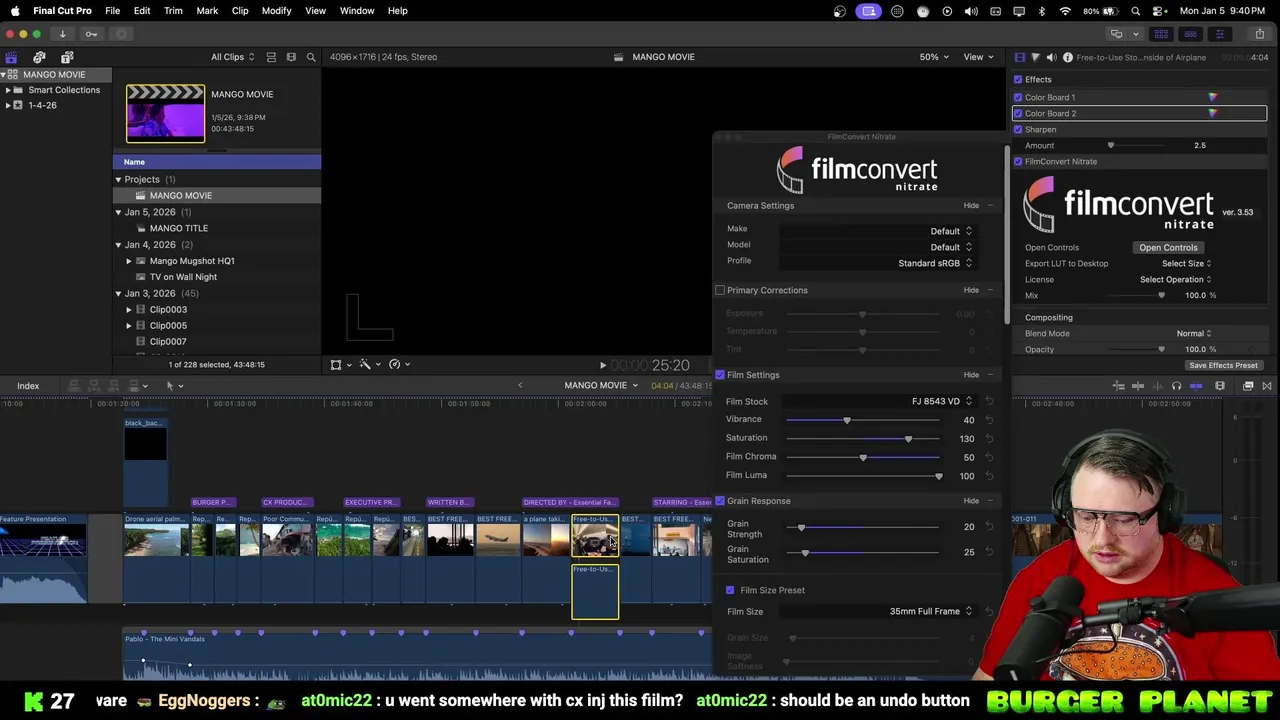
Task: Open the Keyword Editor key icon
Action: (91, 34)
